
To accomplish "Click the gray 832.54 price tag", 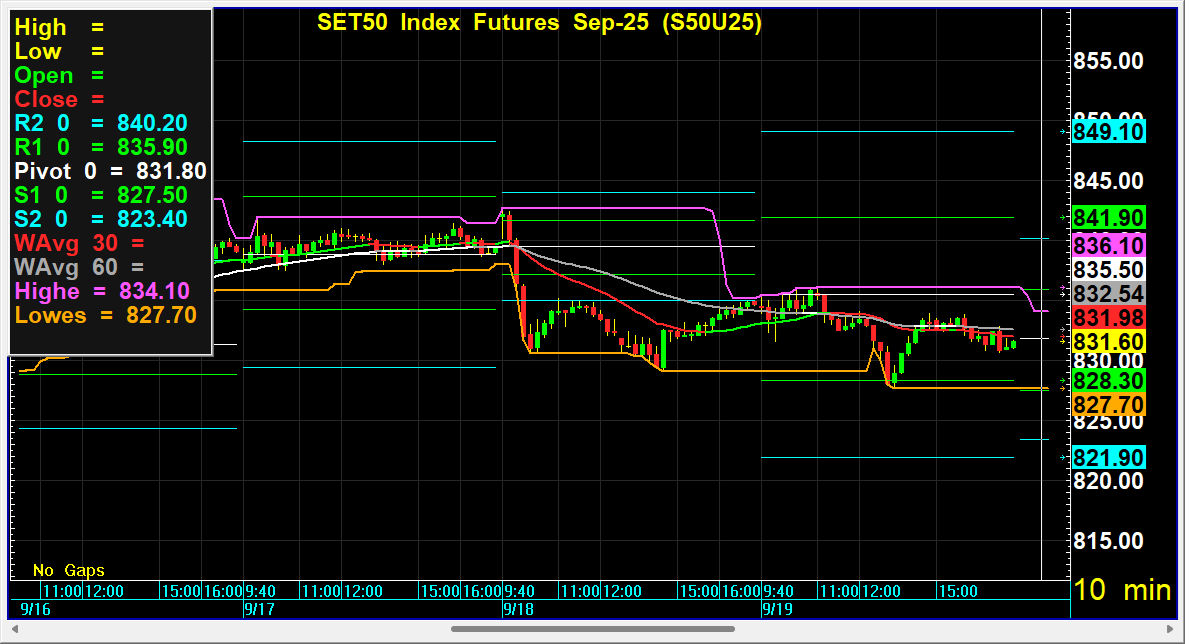I will (x=1109, y=293).
